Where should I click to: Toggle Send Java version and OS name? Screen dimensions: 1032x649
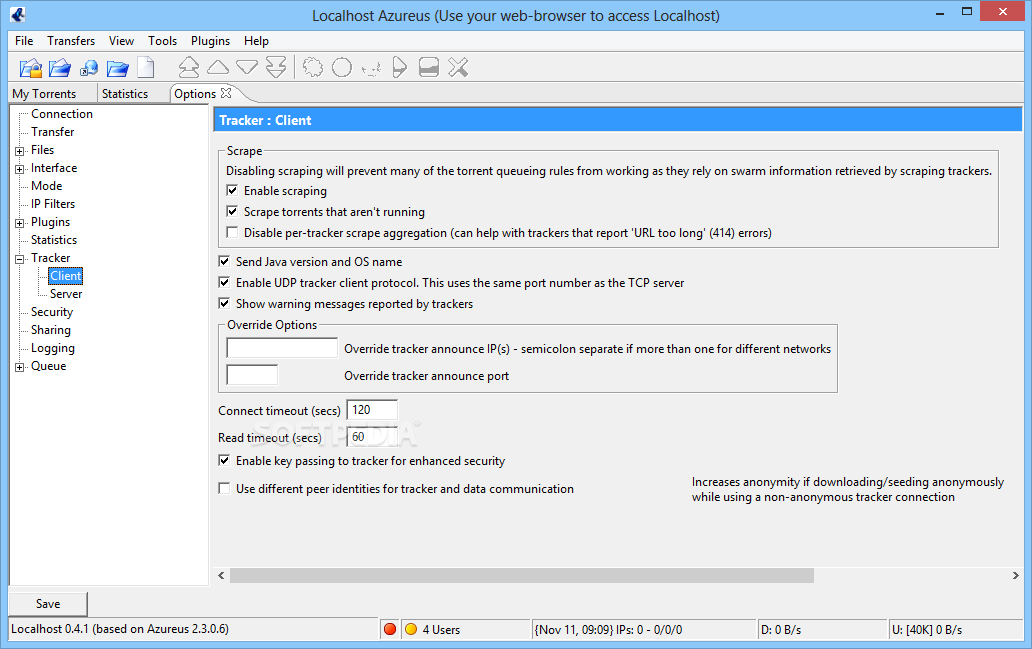(224, 261)
